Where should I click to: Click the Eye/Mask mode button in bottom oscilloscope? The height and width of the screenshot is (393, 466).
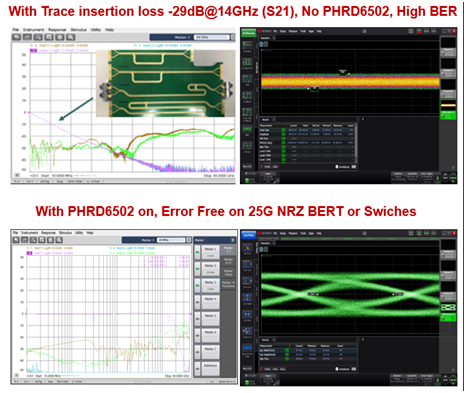click(x=248, y=235)
